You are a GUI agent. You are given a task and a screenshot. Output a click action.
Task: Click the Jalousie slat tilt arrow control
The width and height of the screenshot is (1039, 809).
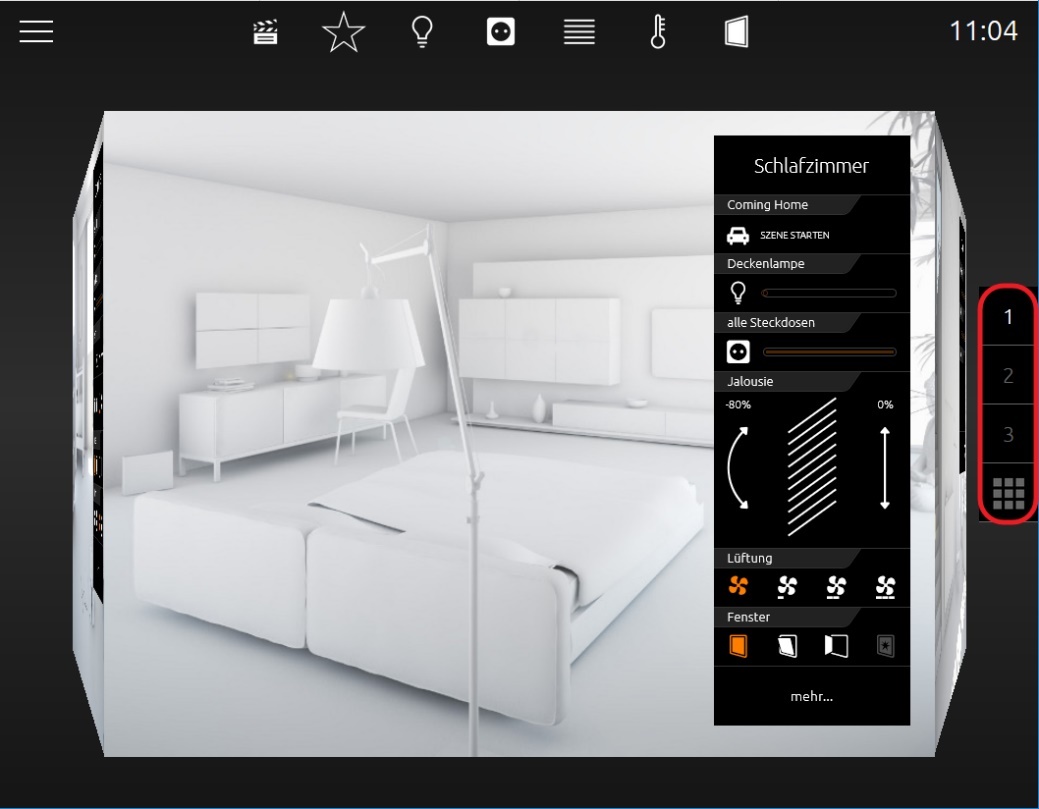coord(738,468)
